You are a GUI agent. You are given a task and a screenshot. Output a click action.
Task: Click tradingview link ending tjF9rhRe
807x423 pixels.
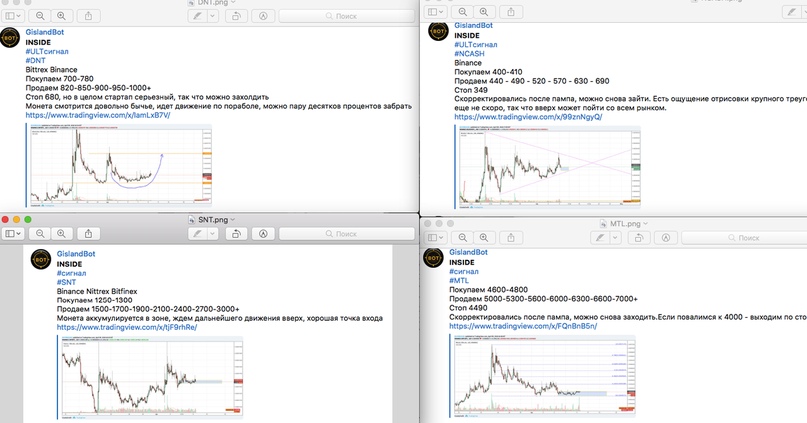click(x=127, y=327)
